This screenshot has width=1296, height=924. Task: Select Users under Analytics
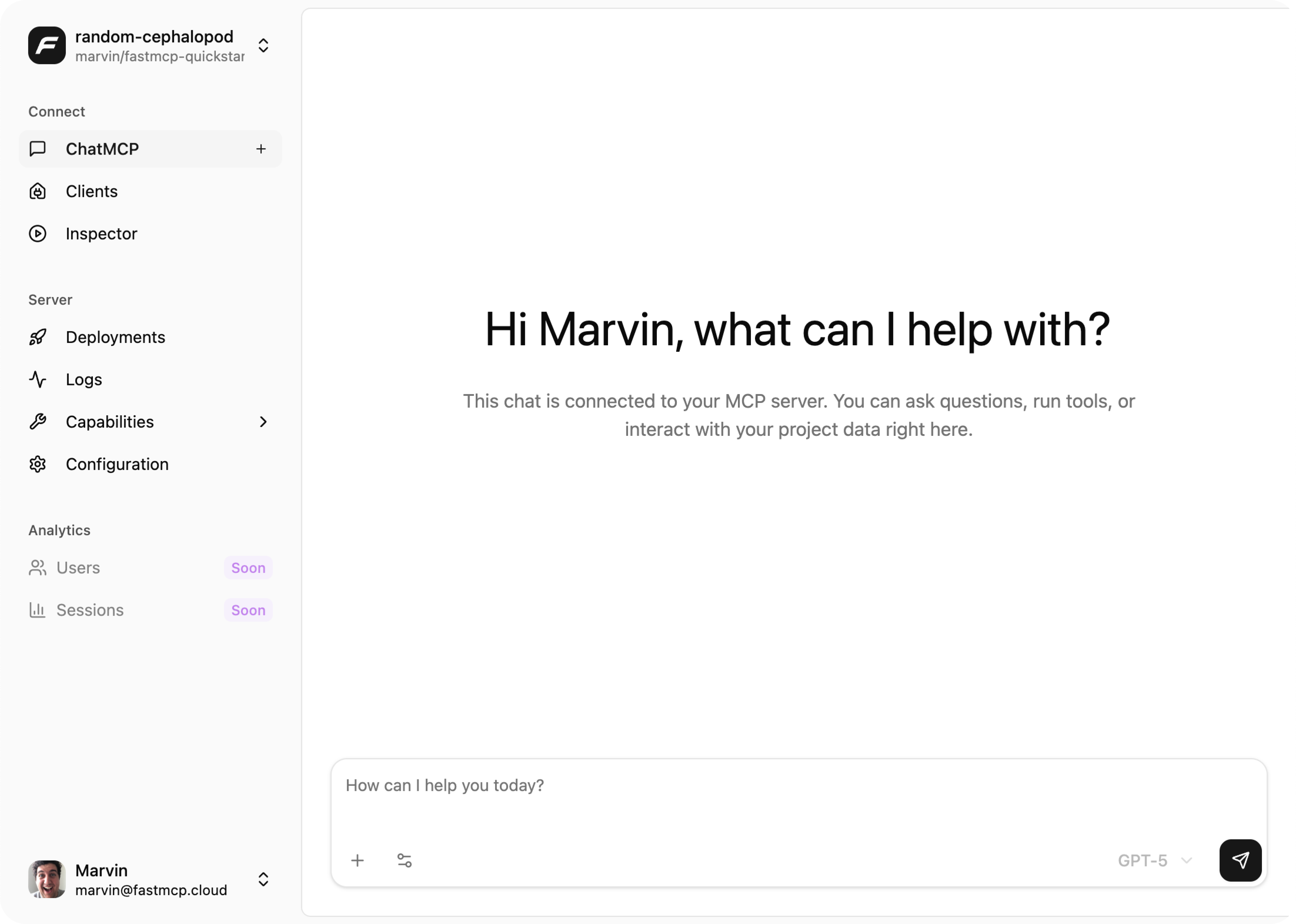(78, 567)
